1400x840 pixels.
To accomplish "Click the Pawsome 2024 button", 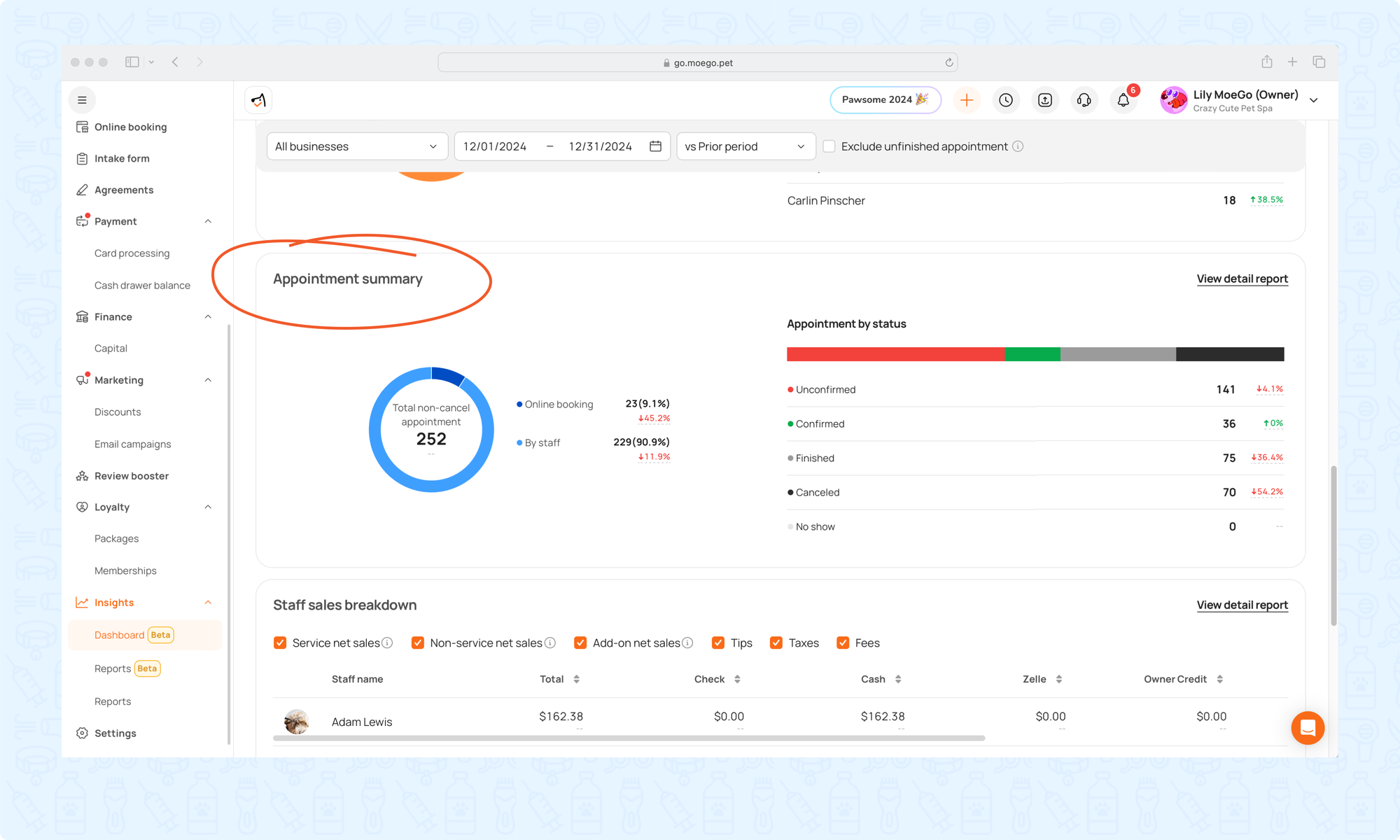I will pos(885,100).
